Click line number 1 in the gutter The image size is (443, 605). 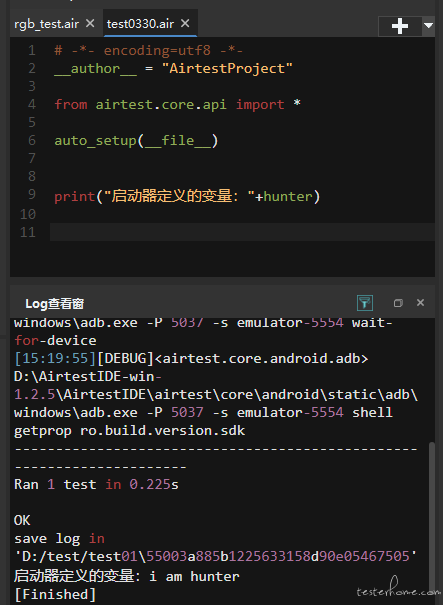pyautogui.click(x=32, y=51)
